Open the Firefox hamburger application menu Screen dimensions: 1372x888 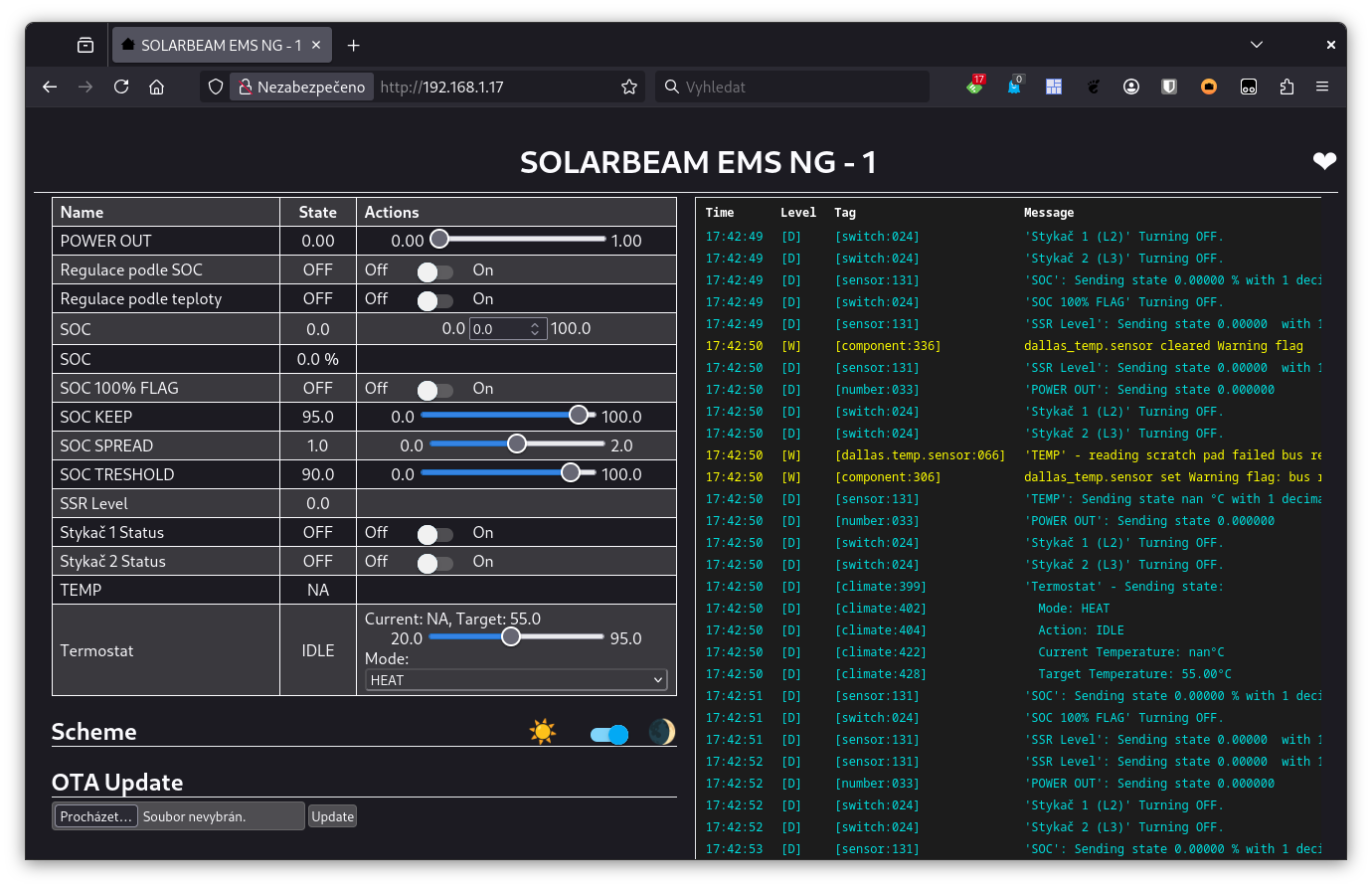[x=1322, y=87]
